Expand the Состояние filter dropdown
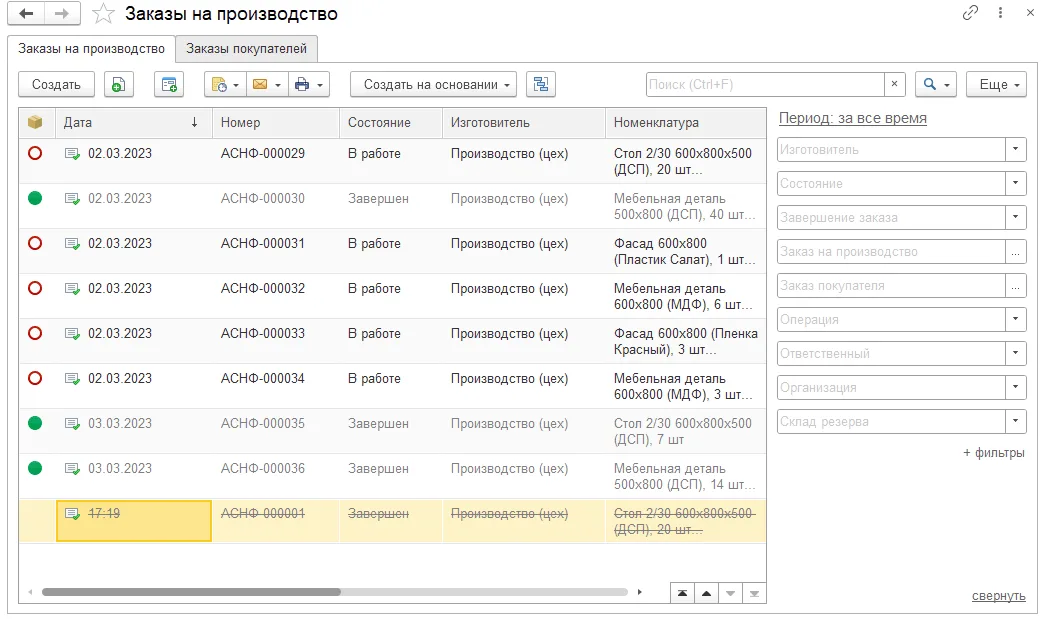The width and height of the screenshot is (1044, 619). point(1015,183)
